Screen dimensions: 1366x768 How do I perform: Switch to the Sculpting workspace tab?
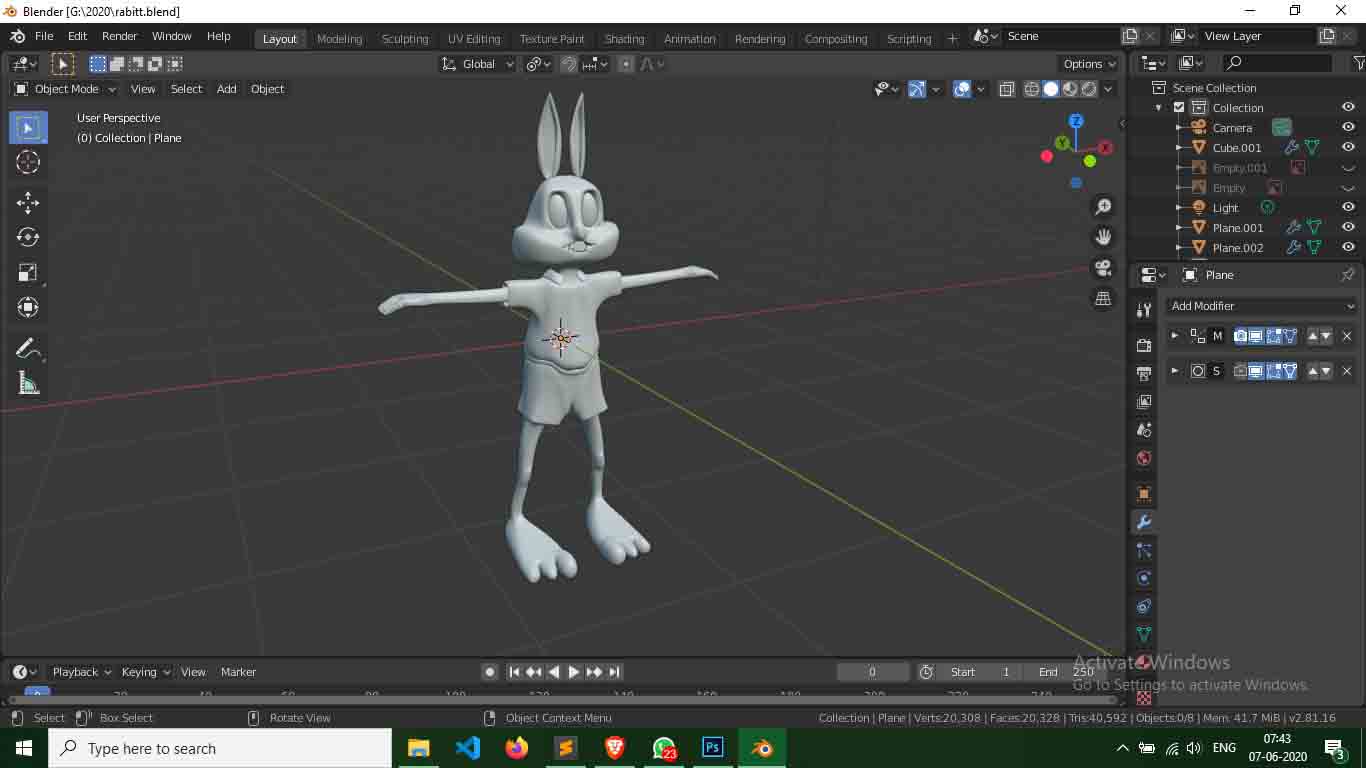[x=404, y=39]
